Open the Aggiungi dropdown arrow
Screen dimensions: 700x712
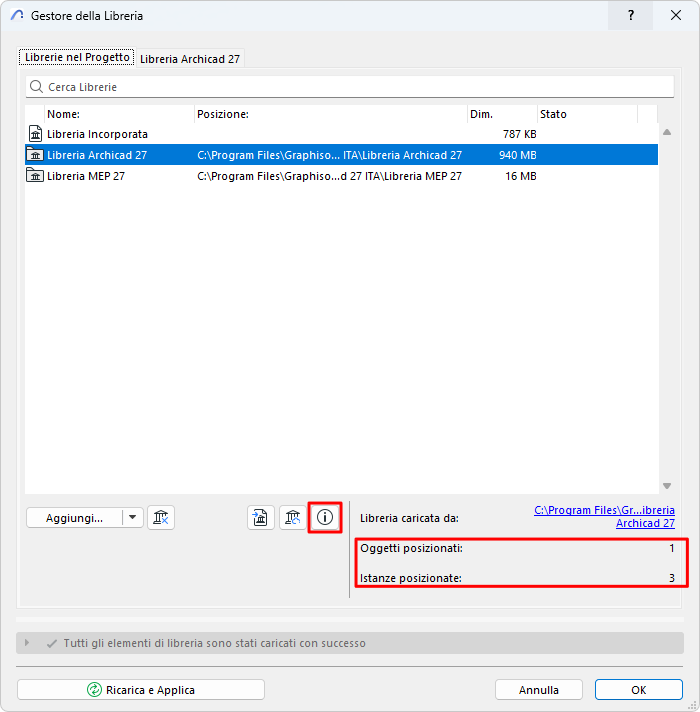click(x=133, y=518)
